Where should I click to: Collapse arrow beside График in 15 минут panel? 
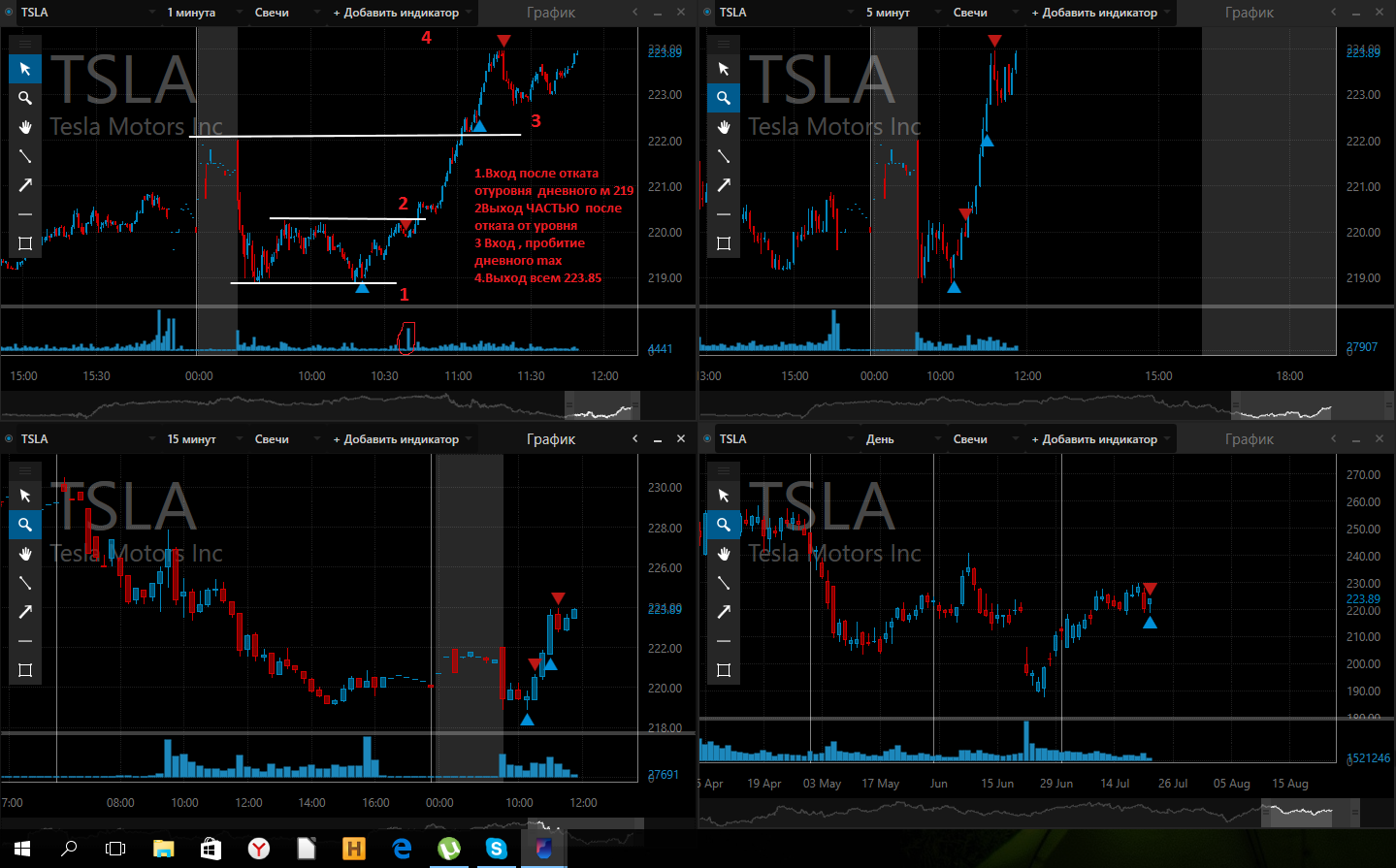[x=635, y=439]
